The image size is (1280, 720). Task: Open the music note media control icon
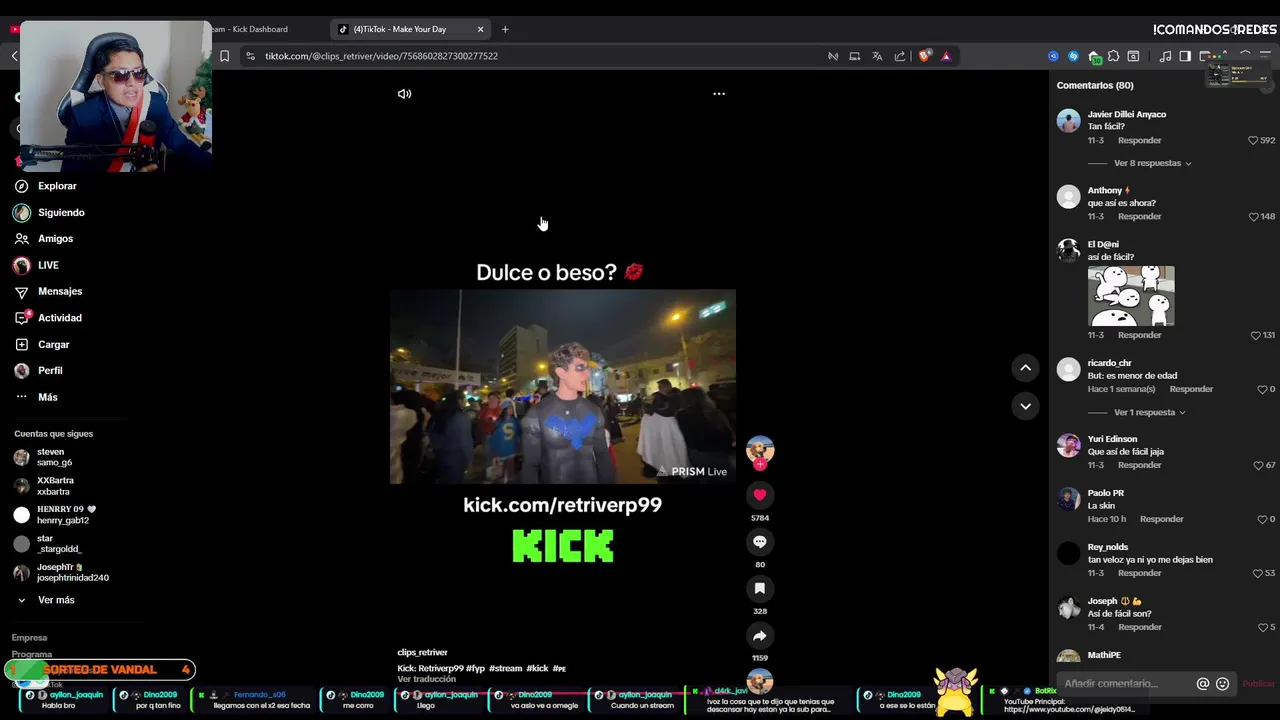(1165, 56)
